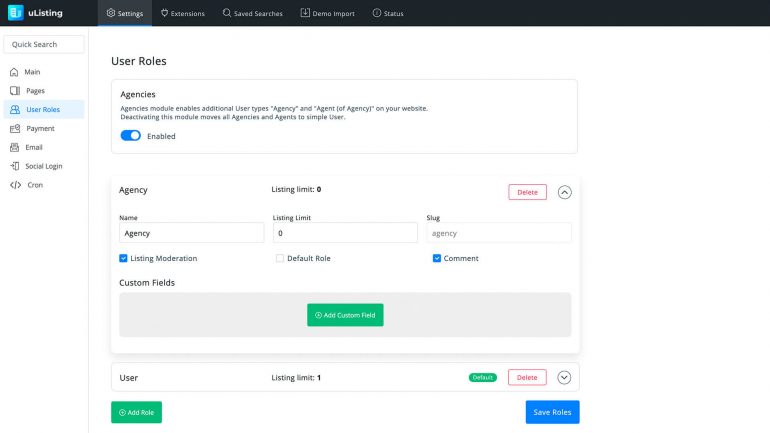Check the Default Role checkbox
The image size is (770, 433).
pos(280,258)
